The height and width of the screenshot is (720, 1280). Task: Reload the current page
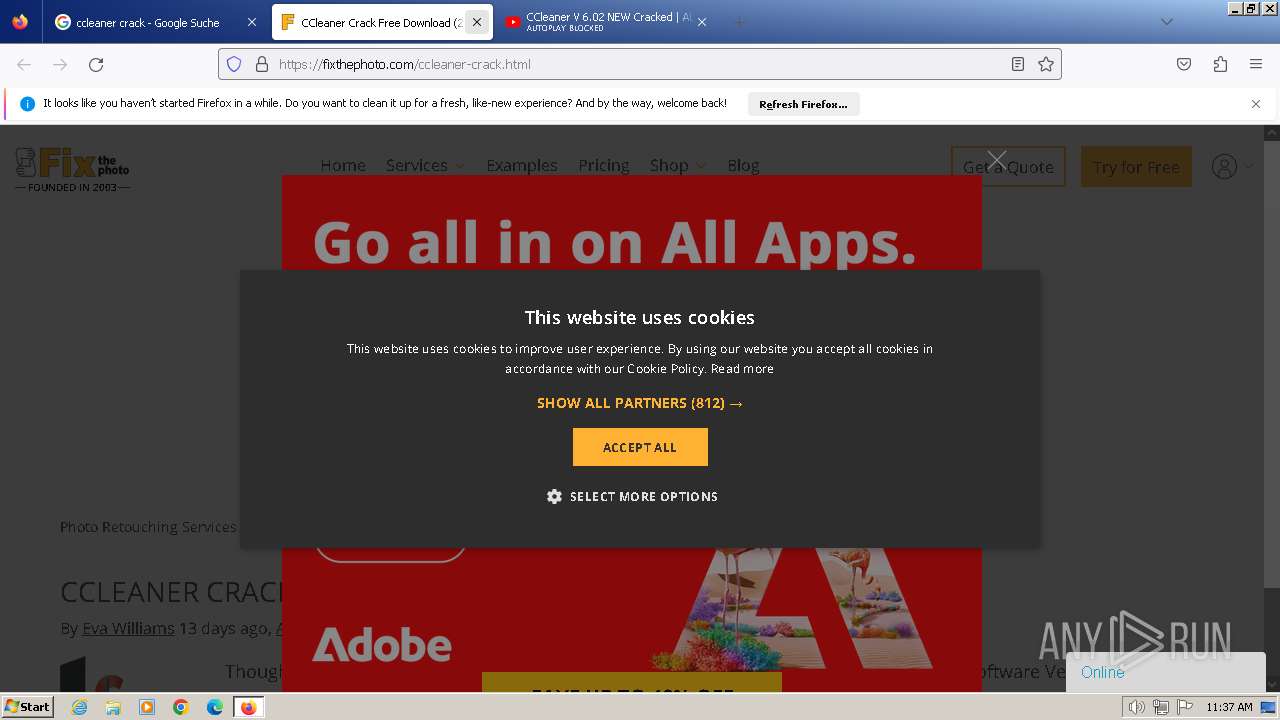96,64
